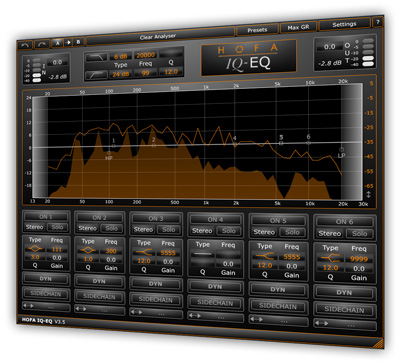Open the Max GR menu
The height and width of the screenshot is (363, 400).
click(x=298, y=27)
